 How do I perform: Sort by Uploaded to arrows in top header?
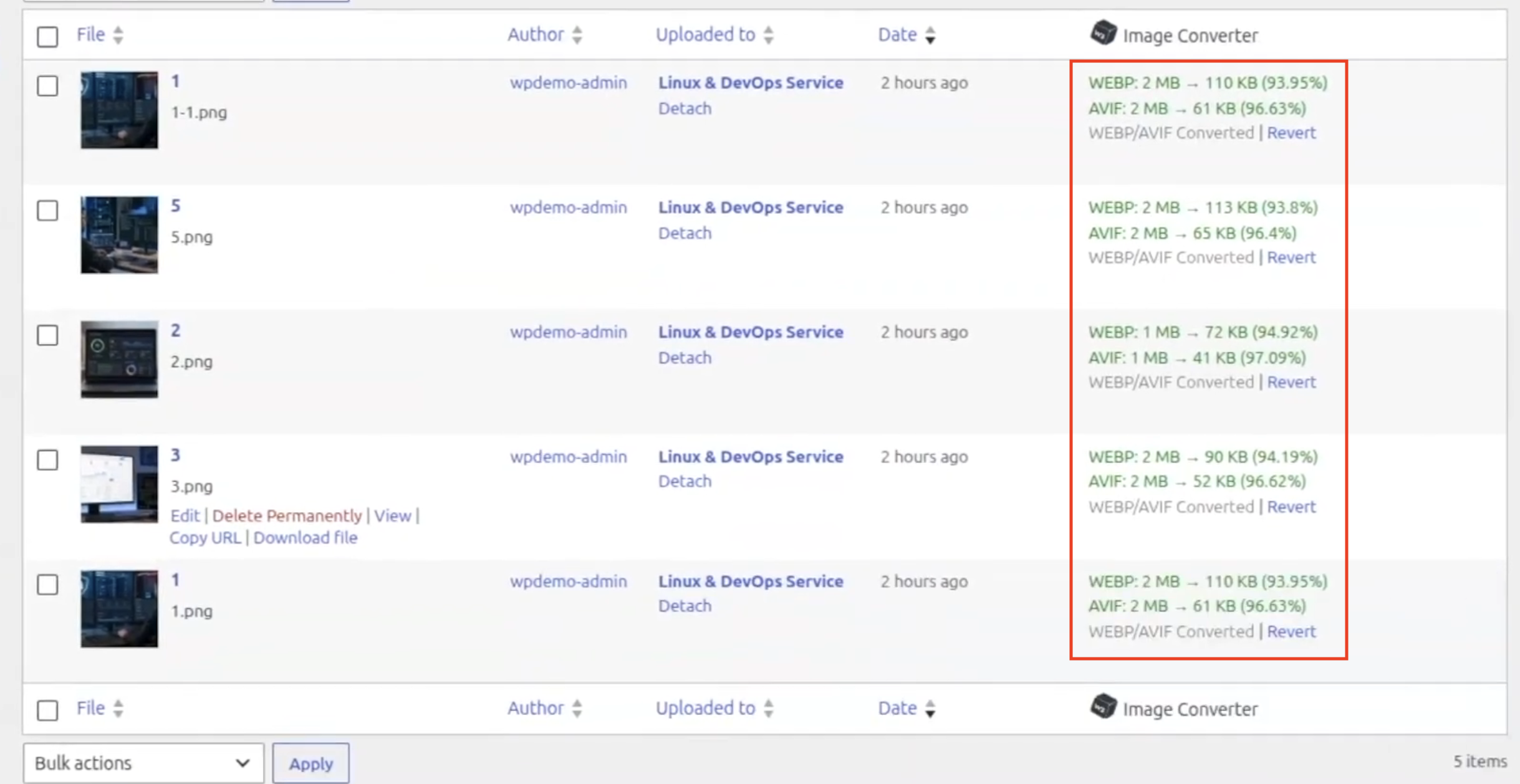[768, 35]
